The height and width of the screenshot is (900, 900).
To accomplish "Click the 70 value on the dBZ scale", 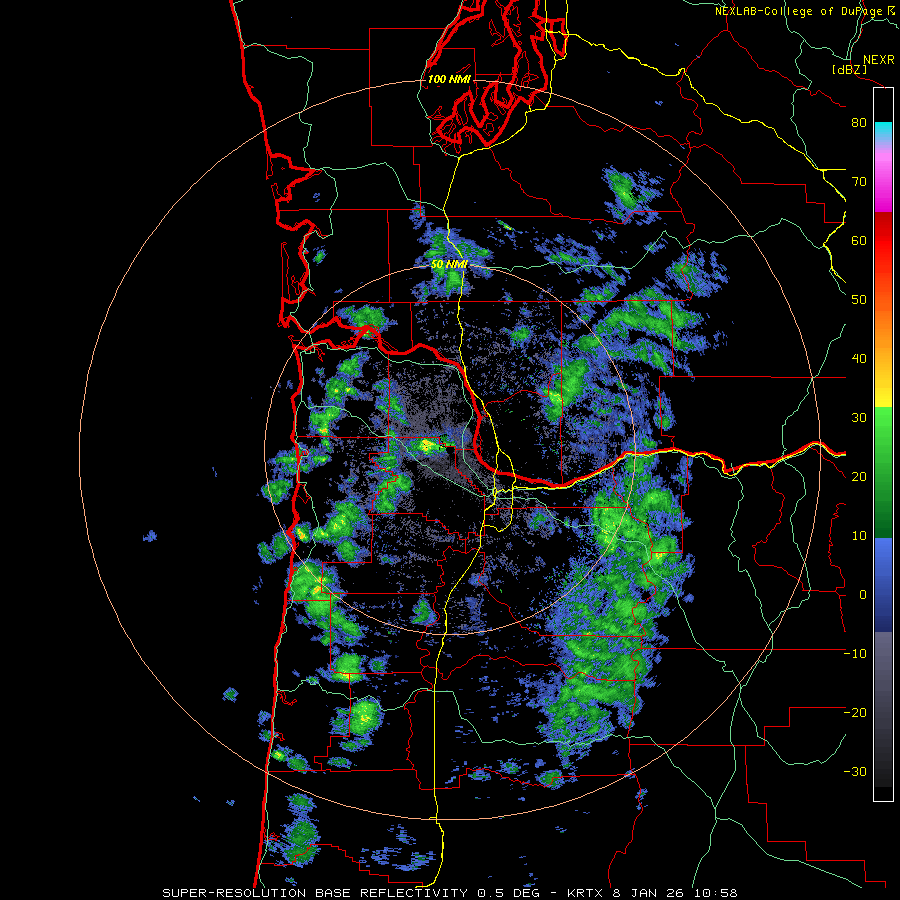I will 859,182.
